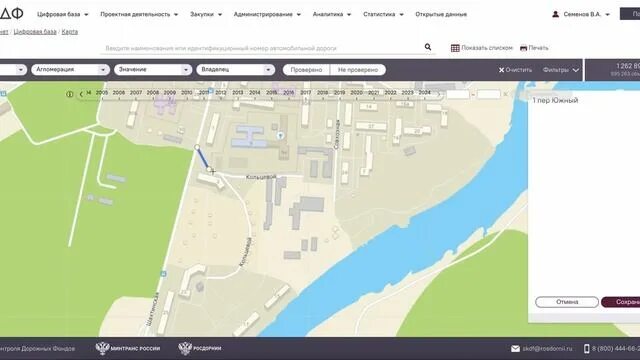This screenshot has width=640, height=360.
Task: Click the first year range input field
Action: click(458, 94)
